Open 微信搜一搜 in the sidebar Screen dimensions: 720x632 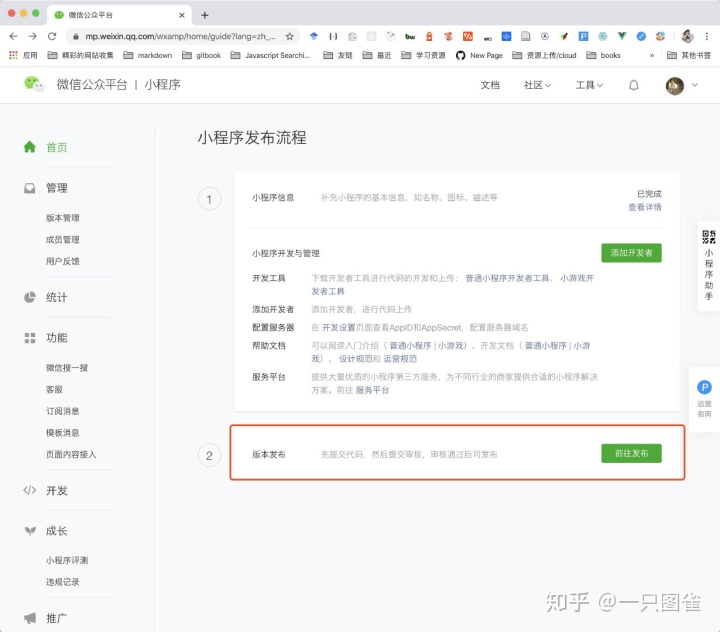(67, 367)
